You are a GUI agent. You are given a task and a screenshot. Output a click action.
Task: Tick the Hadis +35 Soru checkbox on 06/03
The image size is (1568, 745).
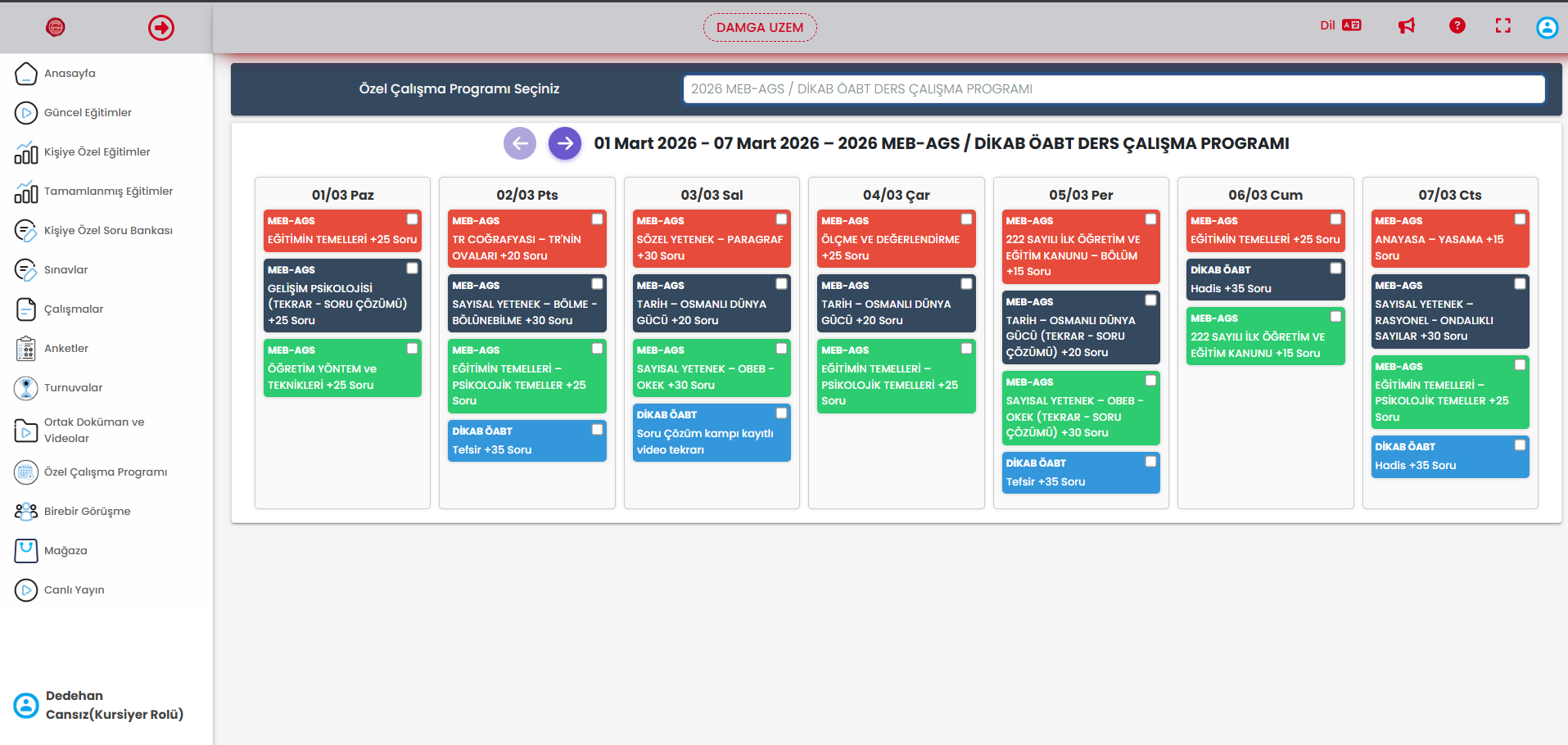1335,269
